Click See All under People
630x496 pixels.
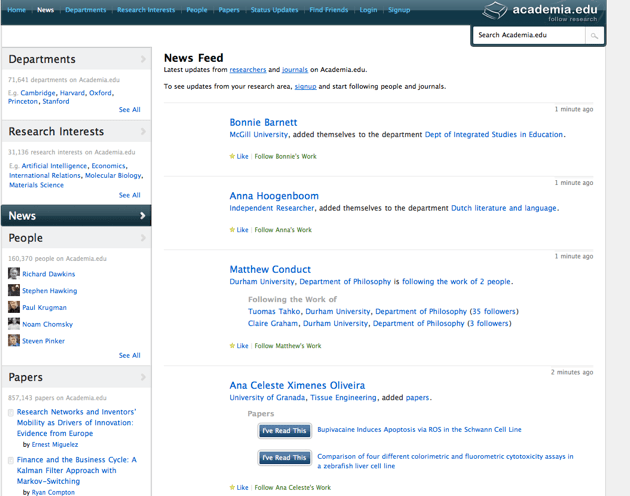tap(129, 356)
